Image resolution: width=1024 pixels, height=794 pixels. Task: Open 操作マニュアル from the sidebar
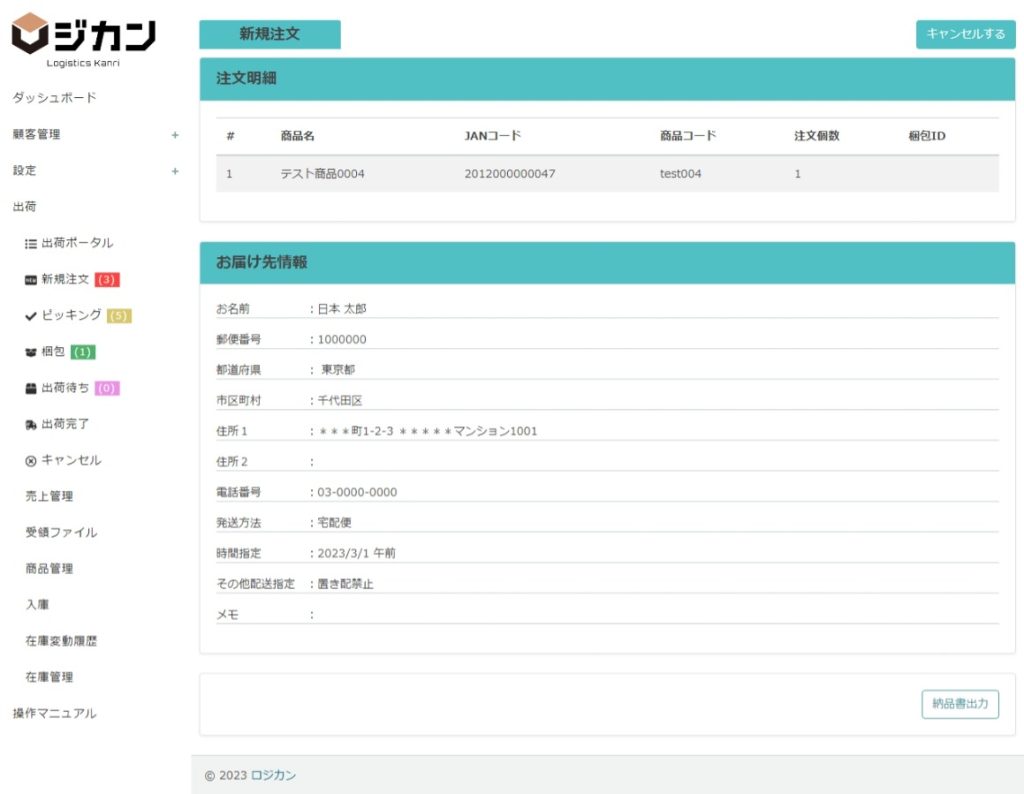click(x=55, y=713)
